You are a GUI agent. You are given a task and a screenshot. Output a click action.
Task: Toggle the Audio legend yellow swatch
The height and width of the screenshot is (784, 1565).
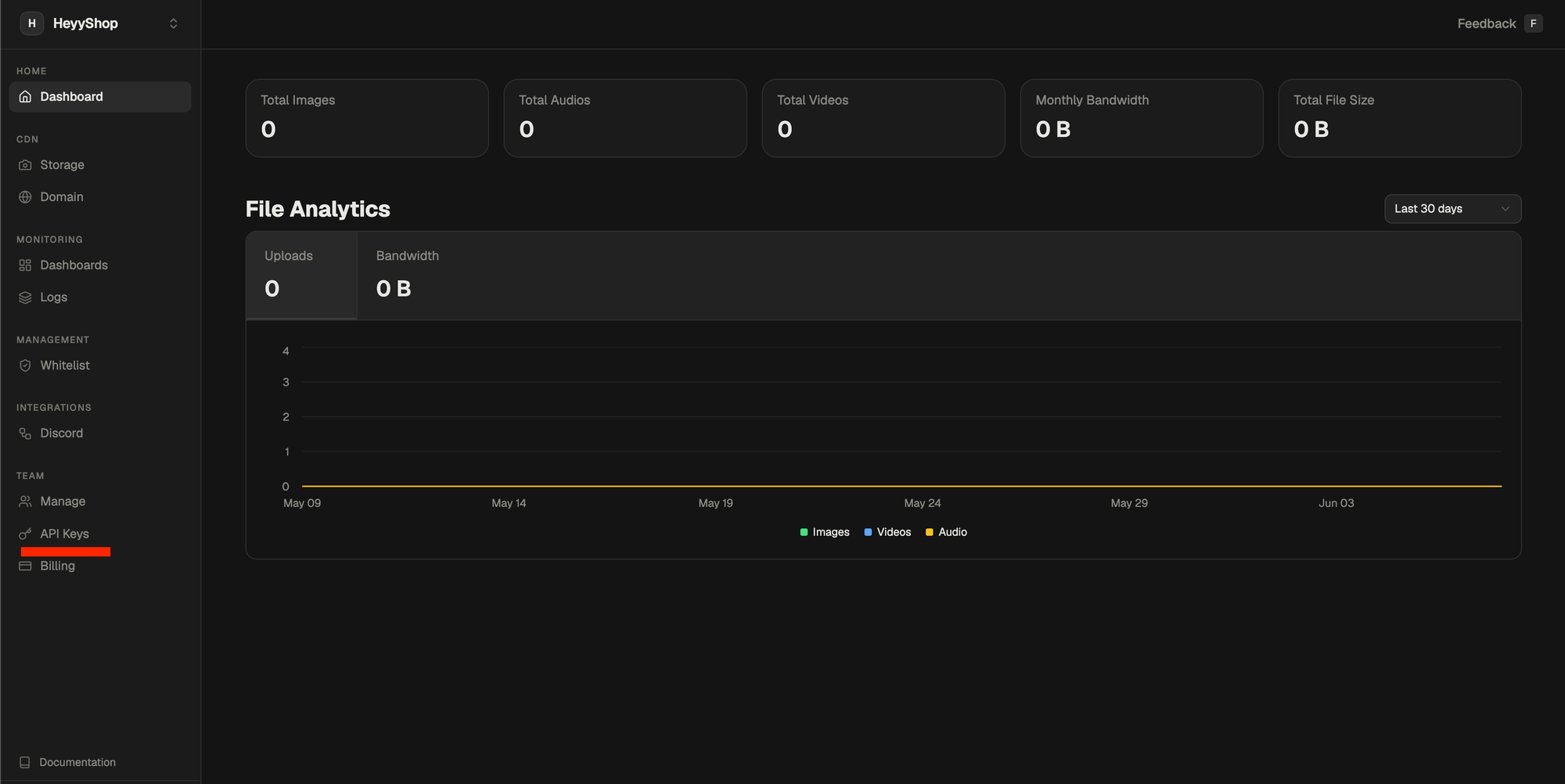930,532
